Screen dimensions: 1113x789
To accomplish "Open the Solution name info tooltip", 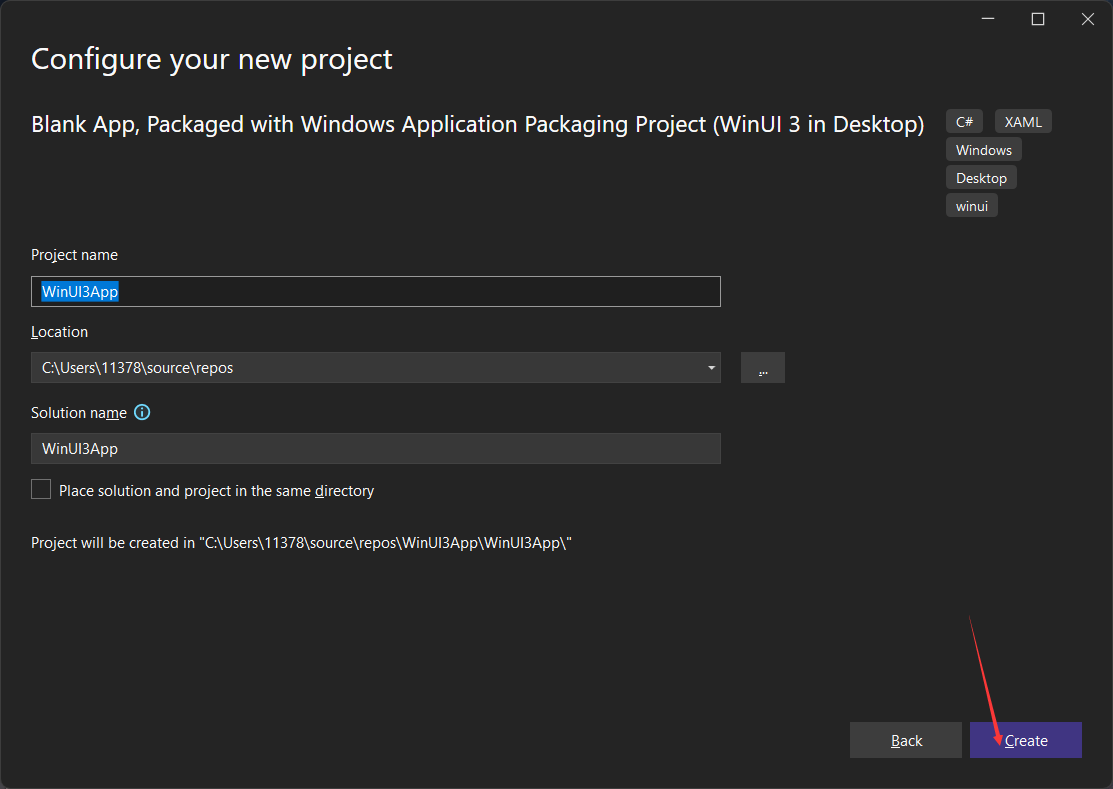I will pos(141,412).
